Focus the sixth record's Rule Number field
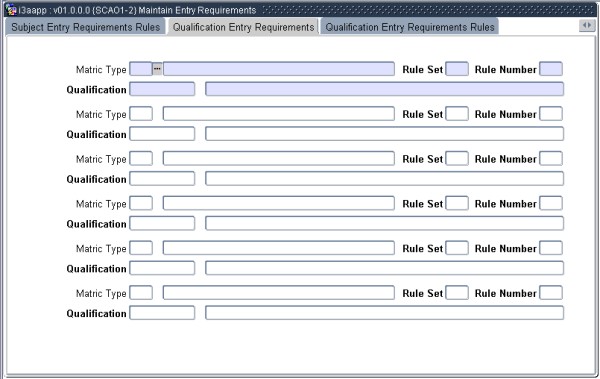Viewport: 600px width, 379px height. tap(551, 293)
